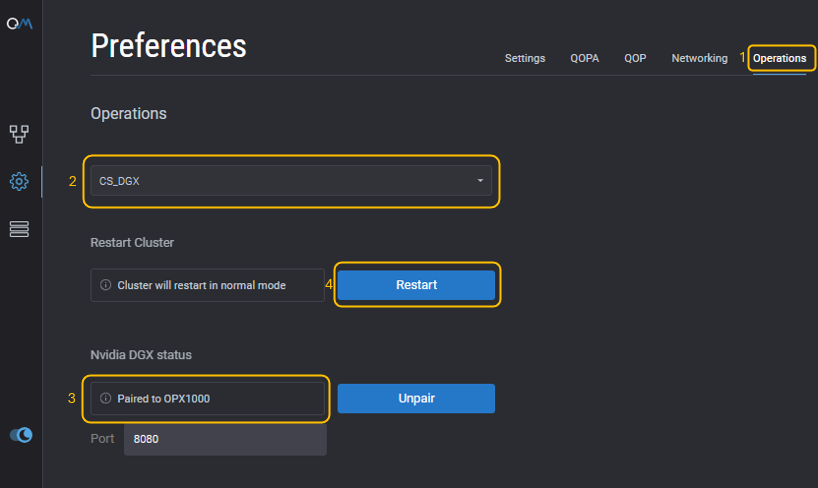Switch to the Settings tab
Image resolution: width=818 pixels, height=488 pixels.
525,58
